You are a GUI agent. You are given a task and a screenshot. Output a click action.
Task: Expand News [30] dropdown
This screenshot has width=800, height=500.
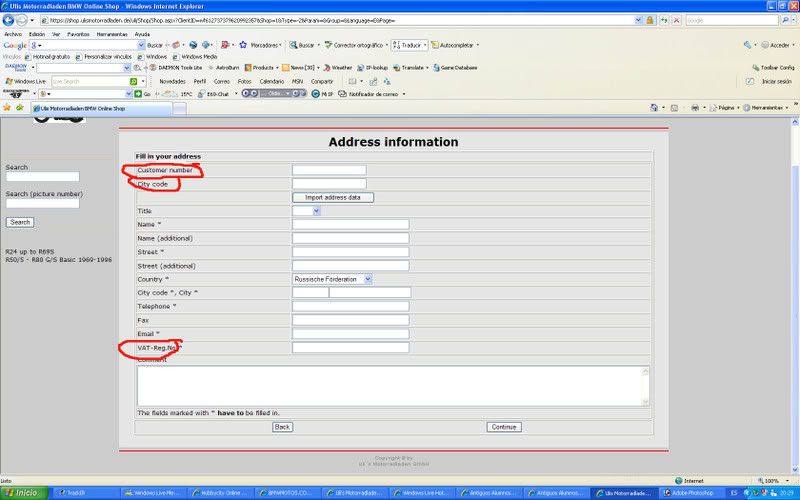pyautogui.click(x=318, y=67)
